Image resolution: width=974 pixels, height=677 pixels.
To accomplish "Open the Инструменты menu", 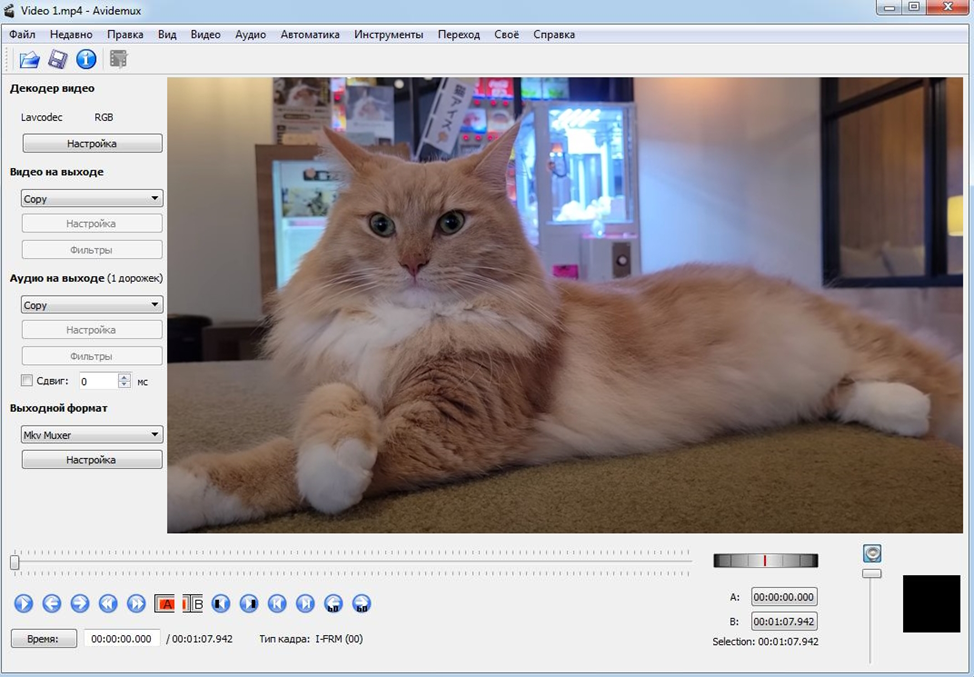I will [x=388, y=34].
